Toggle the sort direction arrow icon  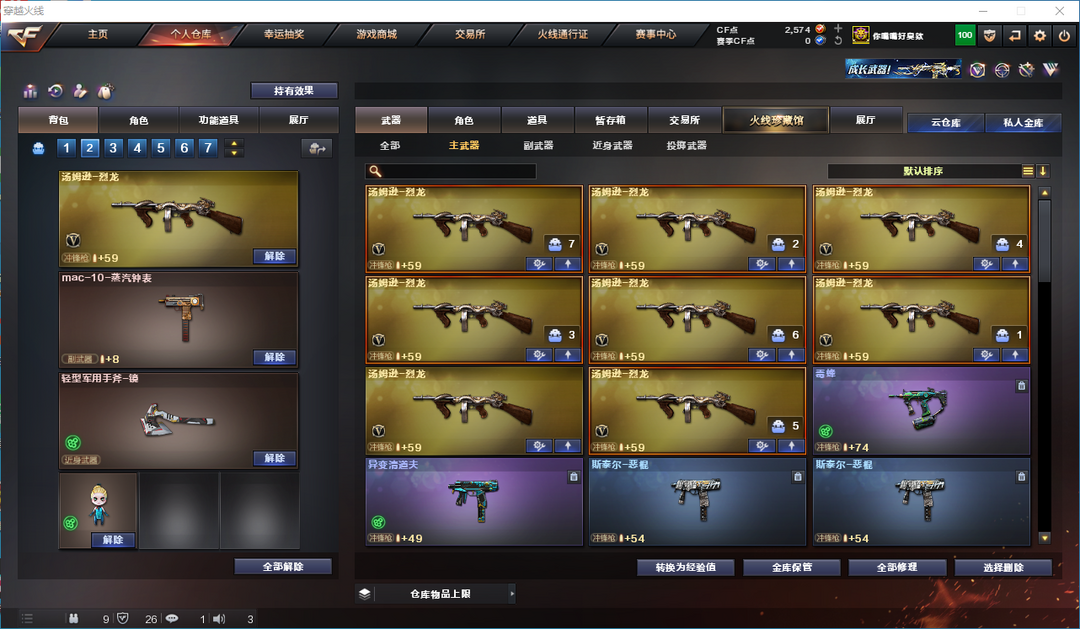[1043, 171]
